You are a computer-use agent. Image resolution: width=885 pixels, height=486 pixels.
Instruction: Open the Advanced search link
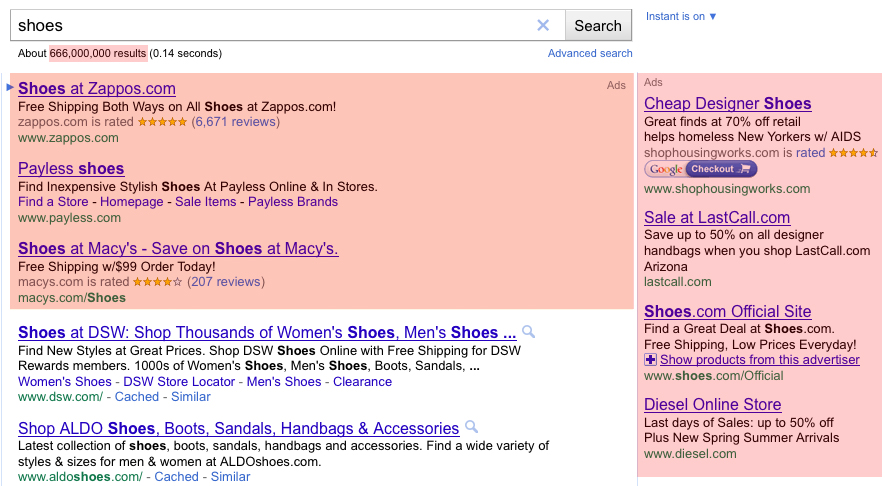(x=590, y=53)
